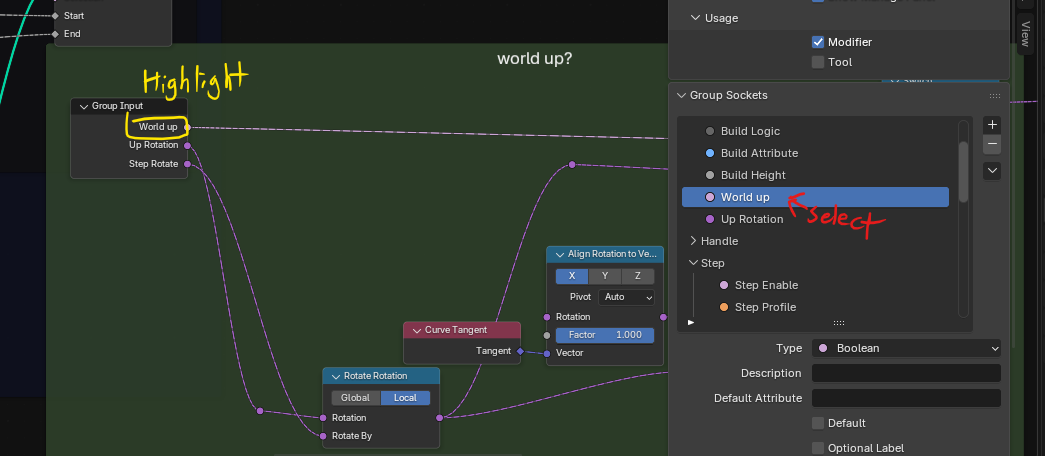Click the Up Rotation output socket dot
The height and width of the screenshot is (456, 1045).
(187, 145)
